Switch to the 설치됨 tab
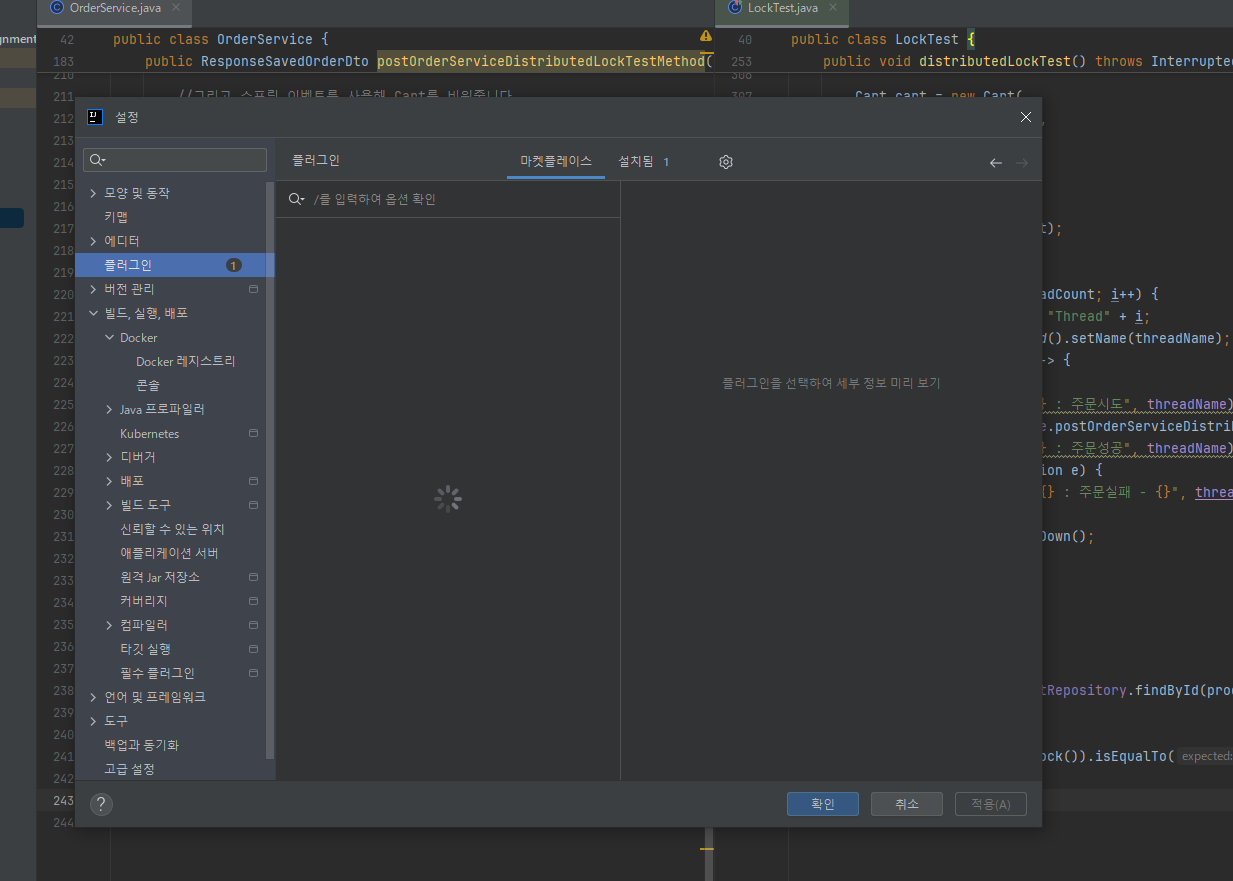Screen dimensions: 1233x881 coord(643,161)
